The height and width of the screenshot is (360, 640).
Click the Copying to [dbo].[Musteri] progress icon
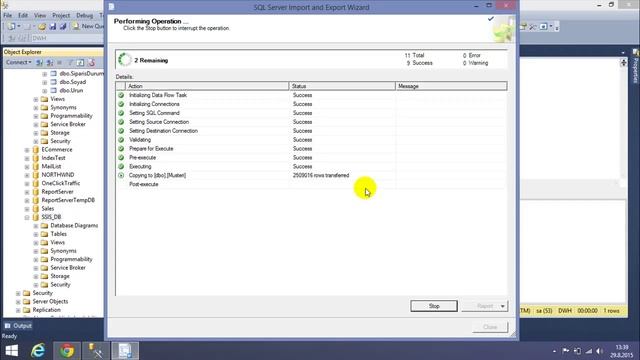(121, 175)
